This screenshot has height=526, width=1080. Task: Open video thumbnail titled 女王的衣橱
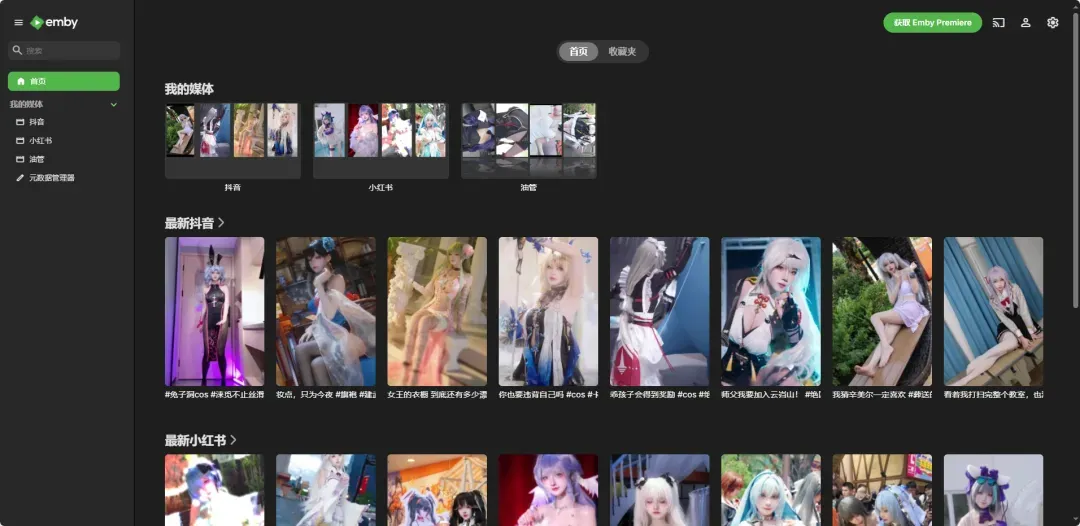pos(437,311)
